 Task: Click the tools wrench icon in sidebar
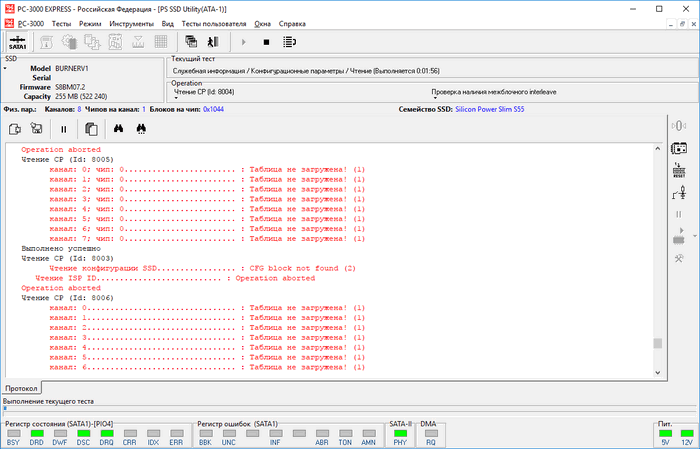point(678,259)
